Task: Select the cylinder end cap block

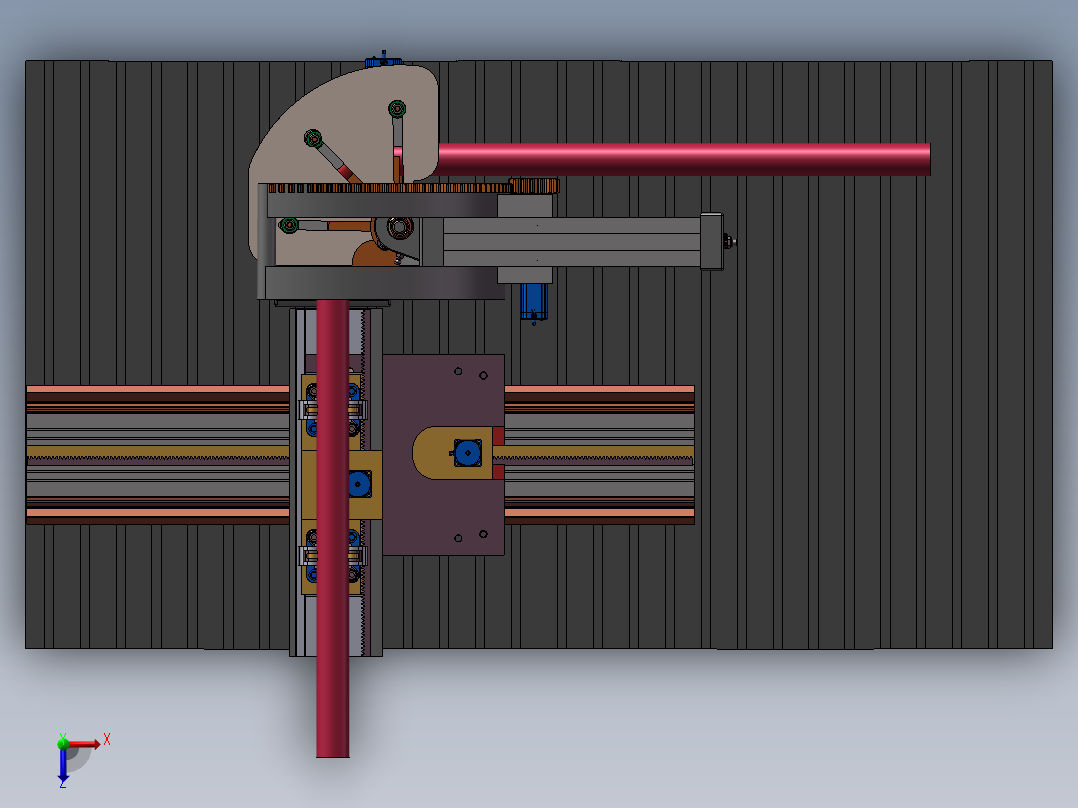Action: pyautogui.click(x=712, y=241)
